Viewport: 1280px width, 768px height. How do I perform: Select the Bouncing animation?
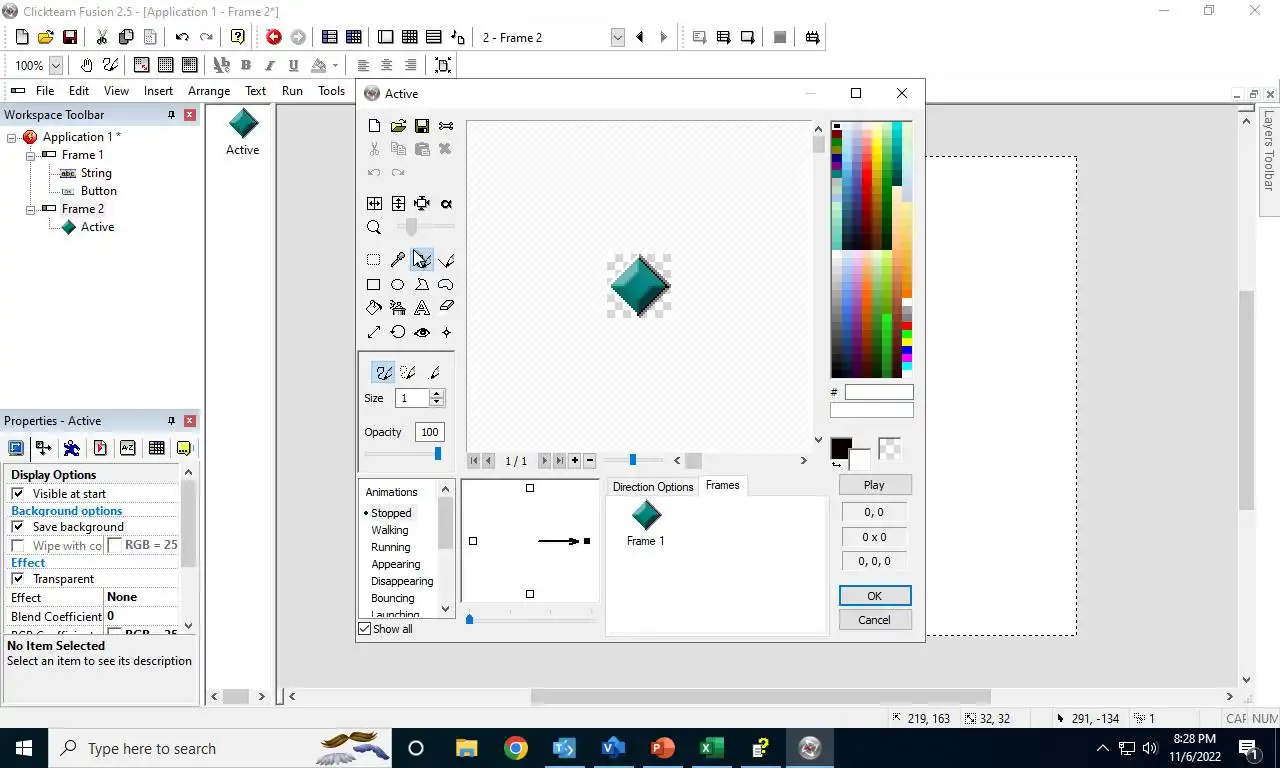393,598
